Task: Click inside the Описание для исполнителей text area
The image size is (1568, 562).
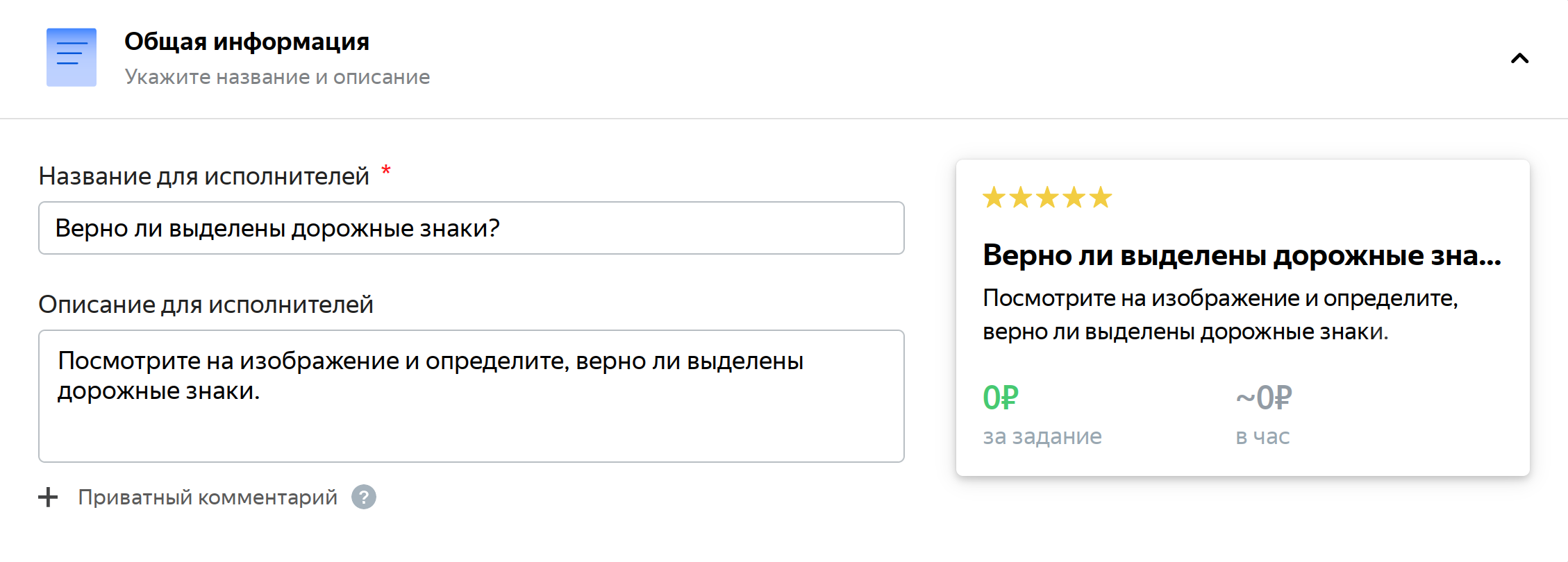Action: point(472,396)
